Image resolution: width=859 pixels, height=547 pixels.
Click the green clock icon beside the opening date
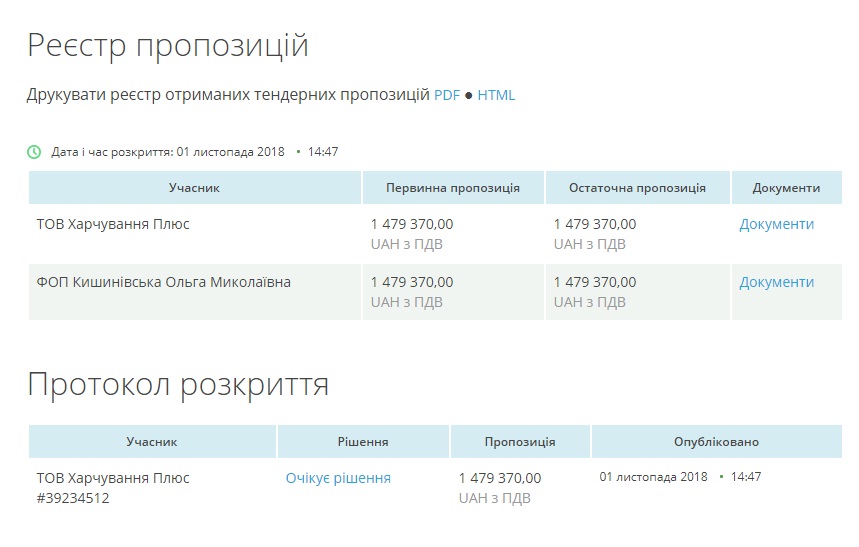(34, 152)
